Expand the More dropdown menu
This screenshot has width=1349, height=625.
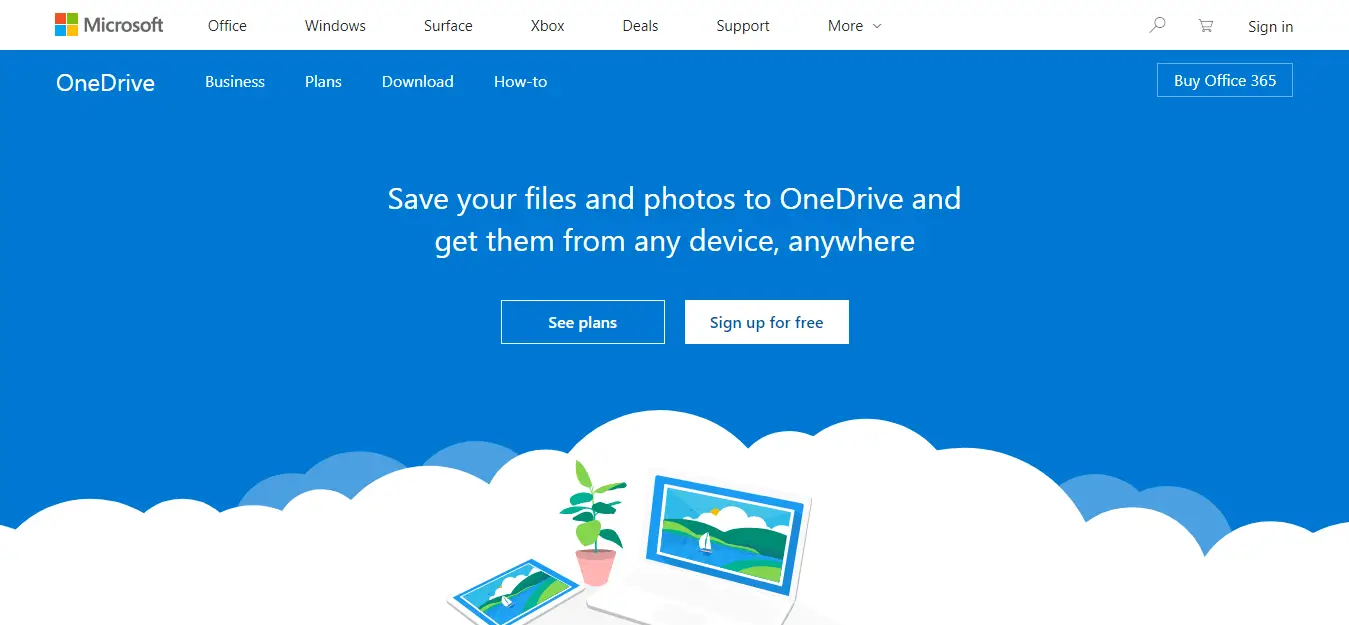(855, 26)
